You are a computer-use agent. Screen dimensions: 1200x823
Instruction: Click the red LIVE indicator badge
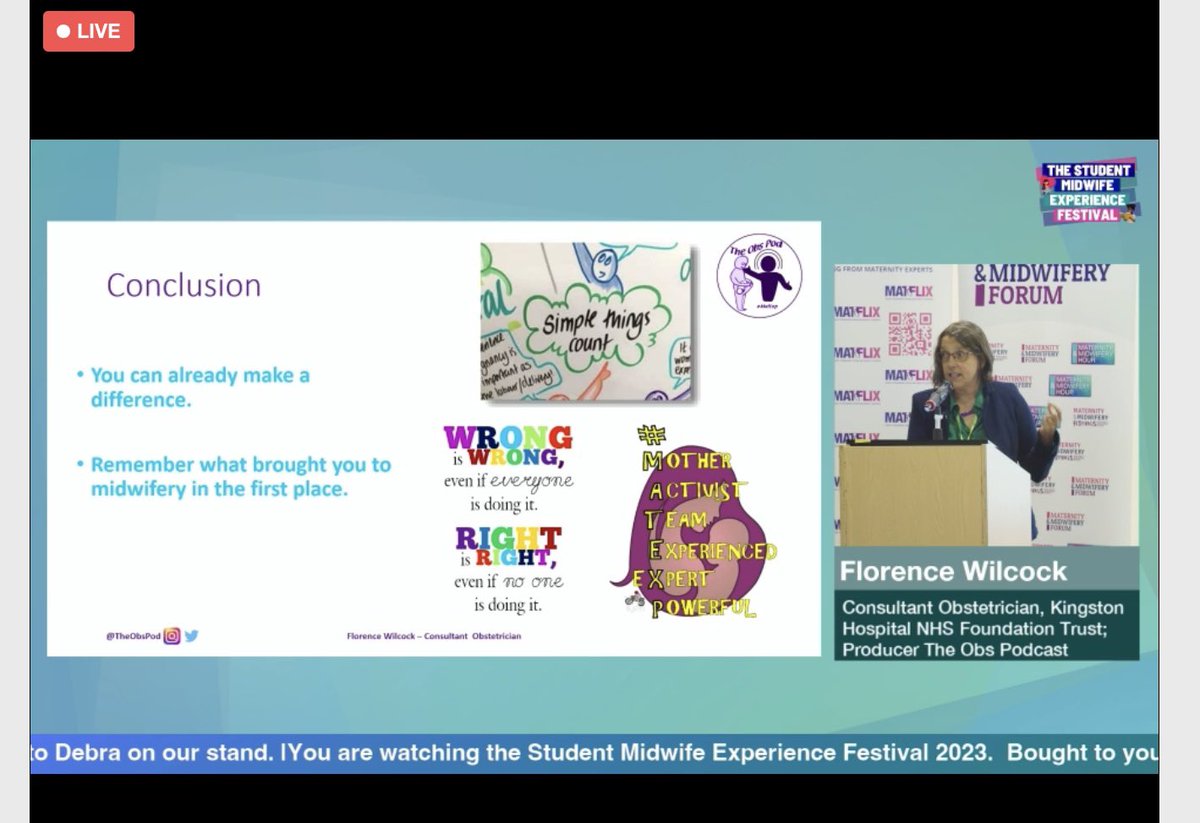pyautogui.click(x=88, y=32)
